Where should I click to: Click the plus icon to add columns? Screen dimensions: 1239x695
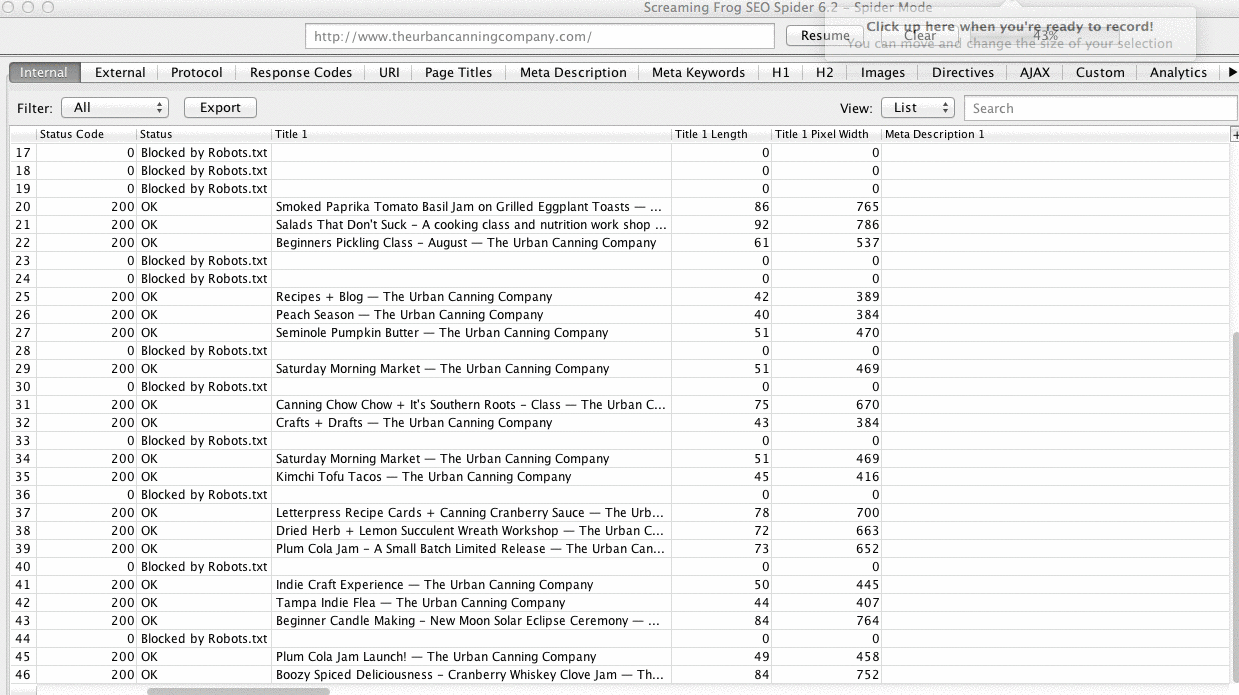pyautogui.click(x=1234, y=134)
